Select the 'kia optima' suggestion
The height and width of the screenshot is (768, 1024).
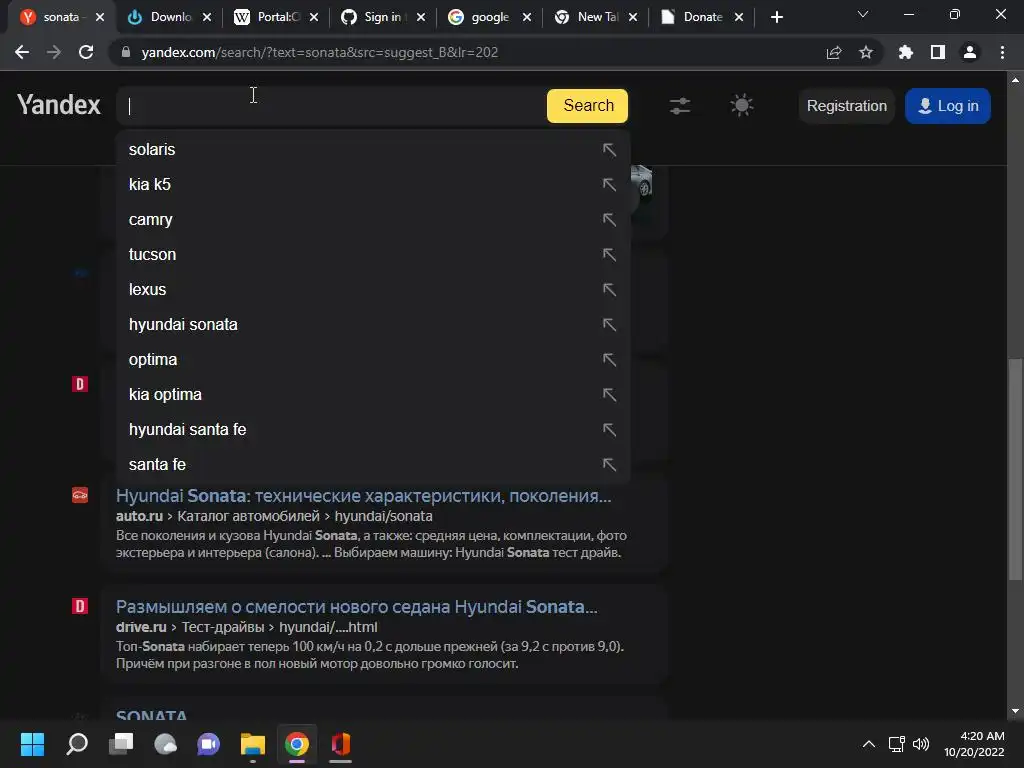tap(373, 394)
